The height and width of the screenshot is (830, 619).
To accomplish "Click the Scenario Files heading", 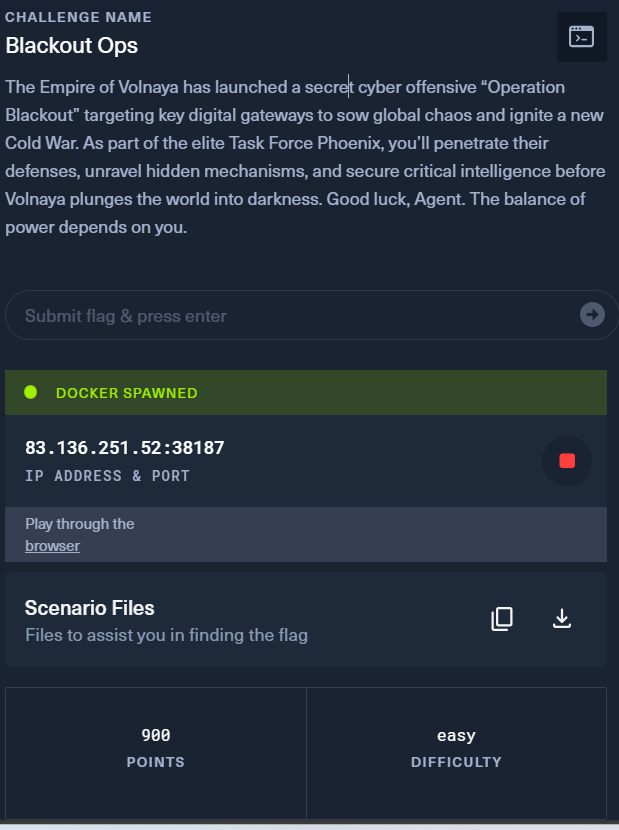I will [89, 608].
